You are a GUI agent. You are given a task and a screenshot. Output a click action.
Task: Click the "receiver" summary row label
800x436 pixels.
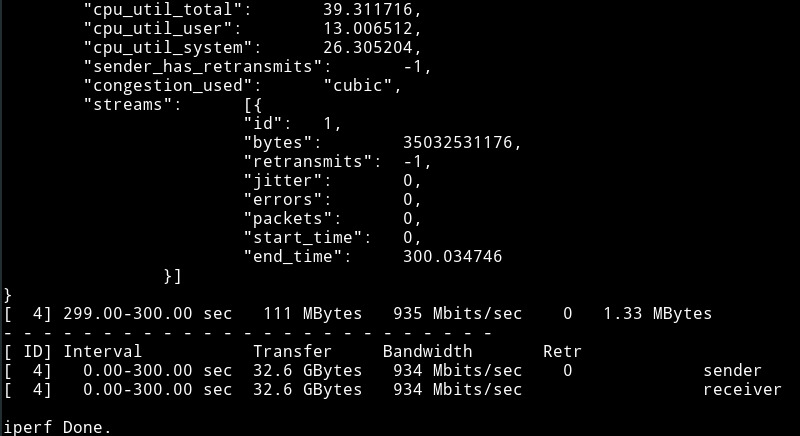[x=742, y=390]
